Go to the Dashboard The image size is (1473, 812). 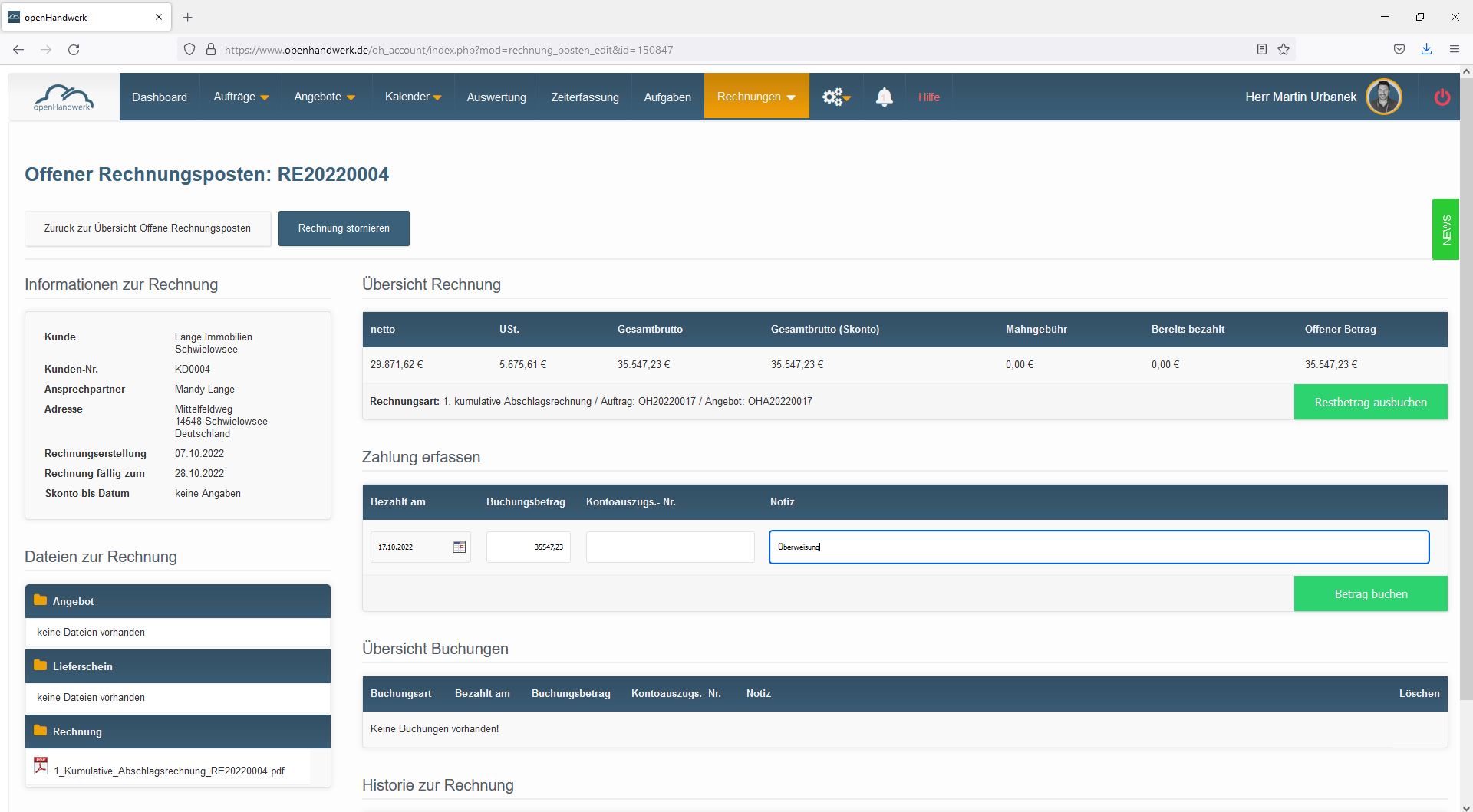pos(159,97)
